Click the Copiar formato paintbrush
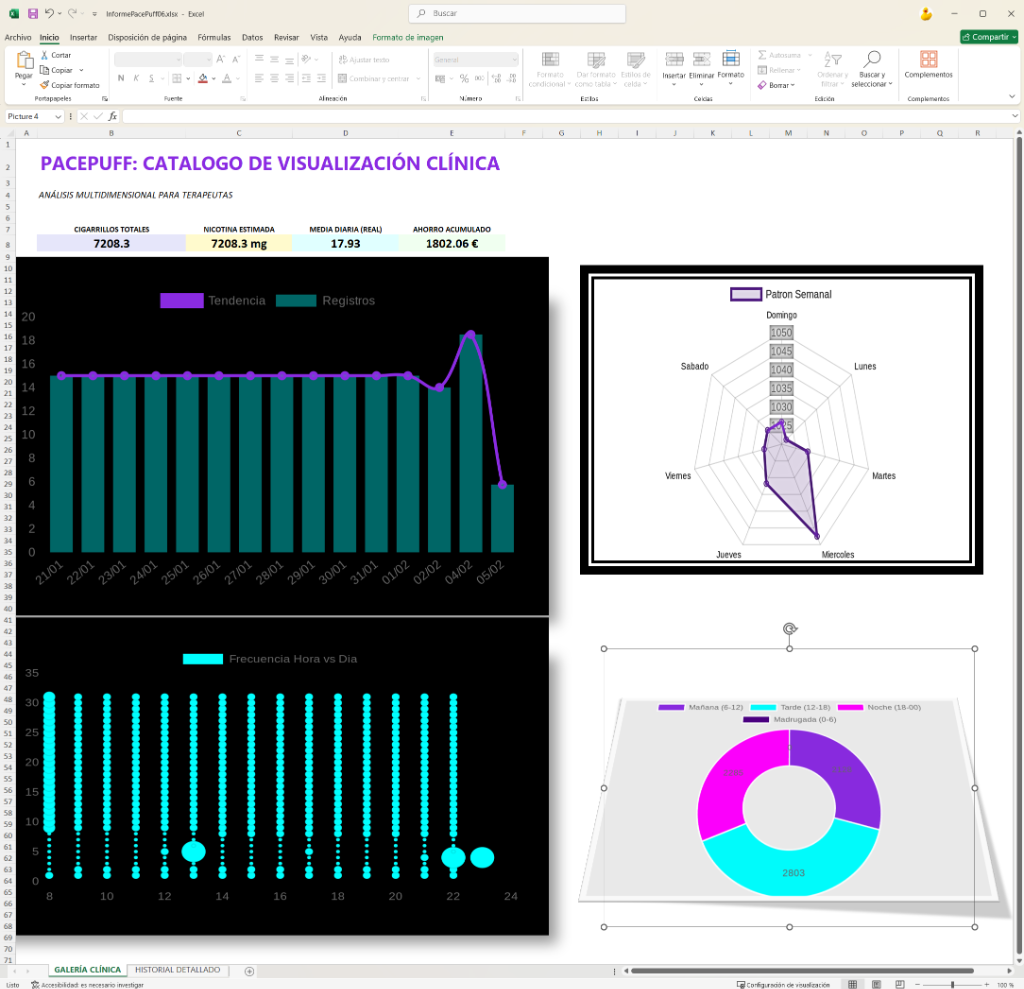The width and height of the screenshot is (1024, 989). [44, 85]
